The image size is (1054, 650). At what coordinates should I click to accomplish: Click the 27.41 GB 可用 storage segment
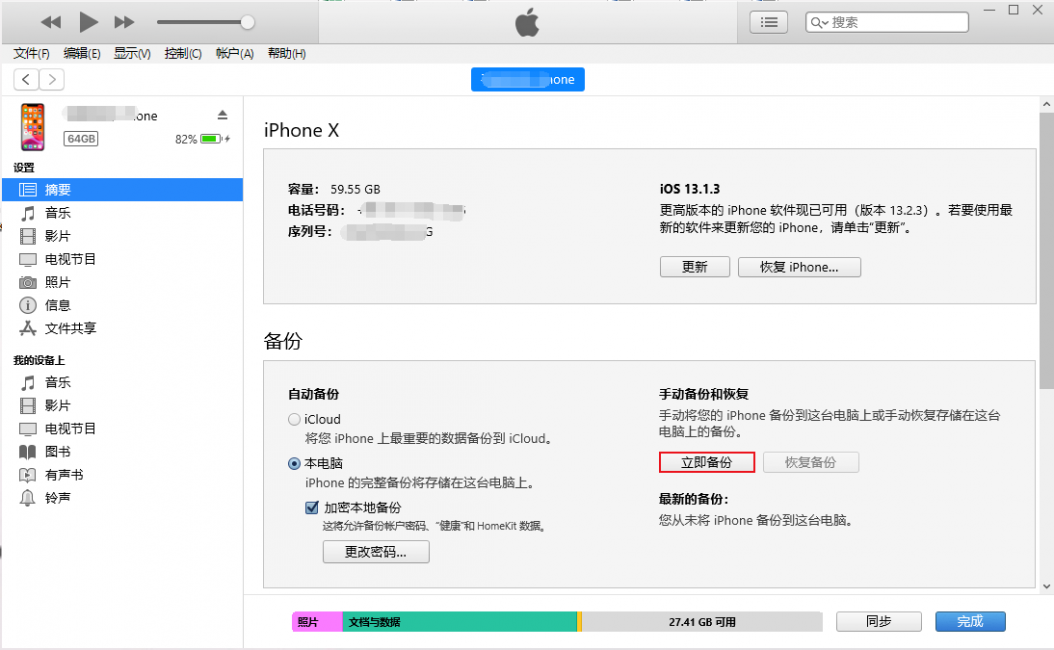[702, 622]
